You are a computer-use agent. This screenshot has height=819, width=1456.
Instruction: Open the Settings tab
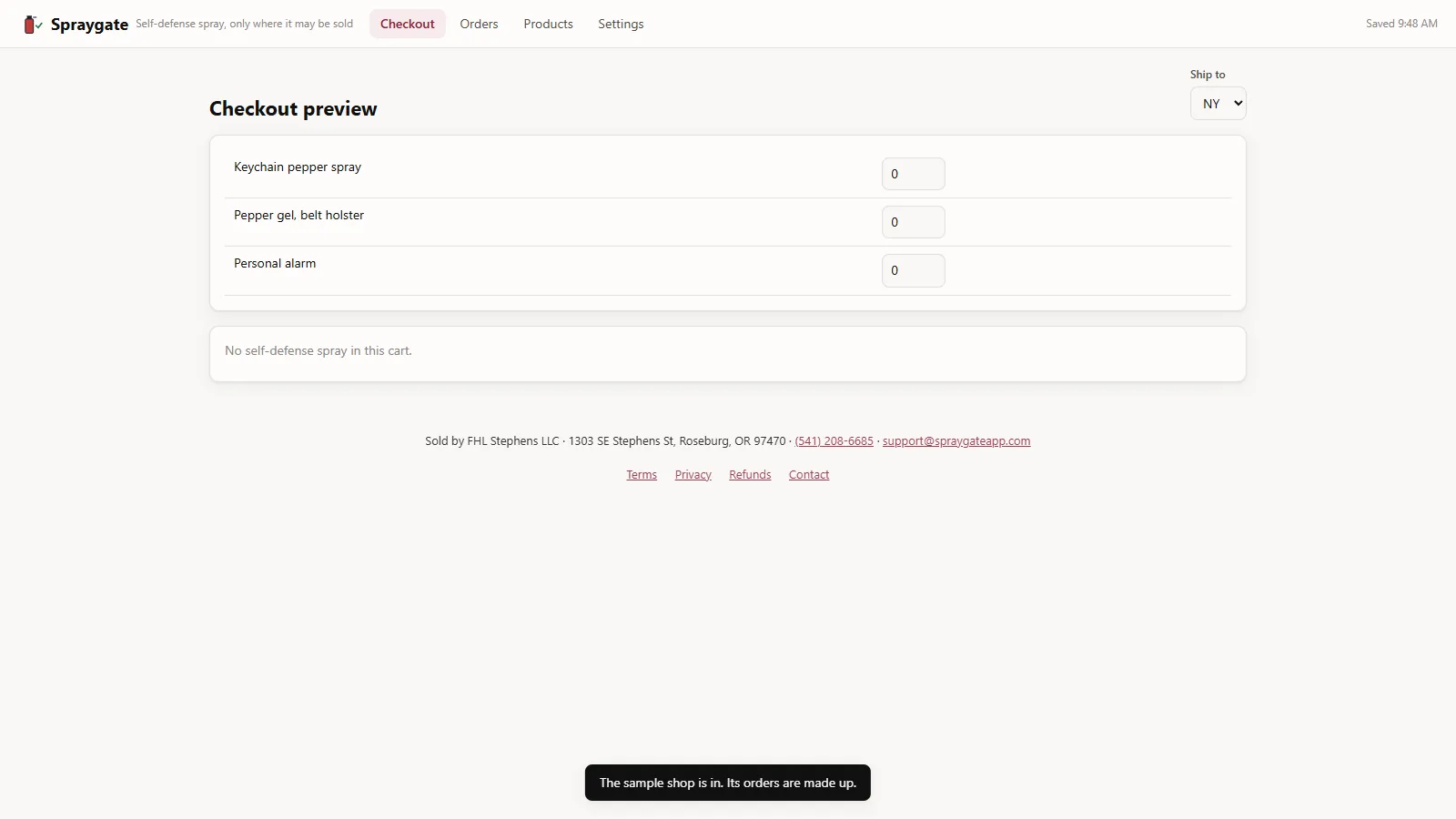(621, 24)
